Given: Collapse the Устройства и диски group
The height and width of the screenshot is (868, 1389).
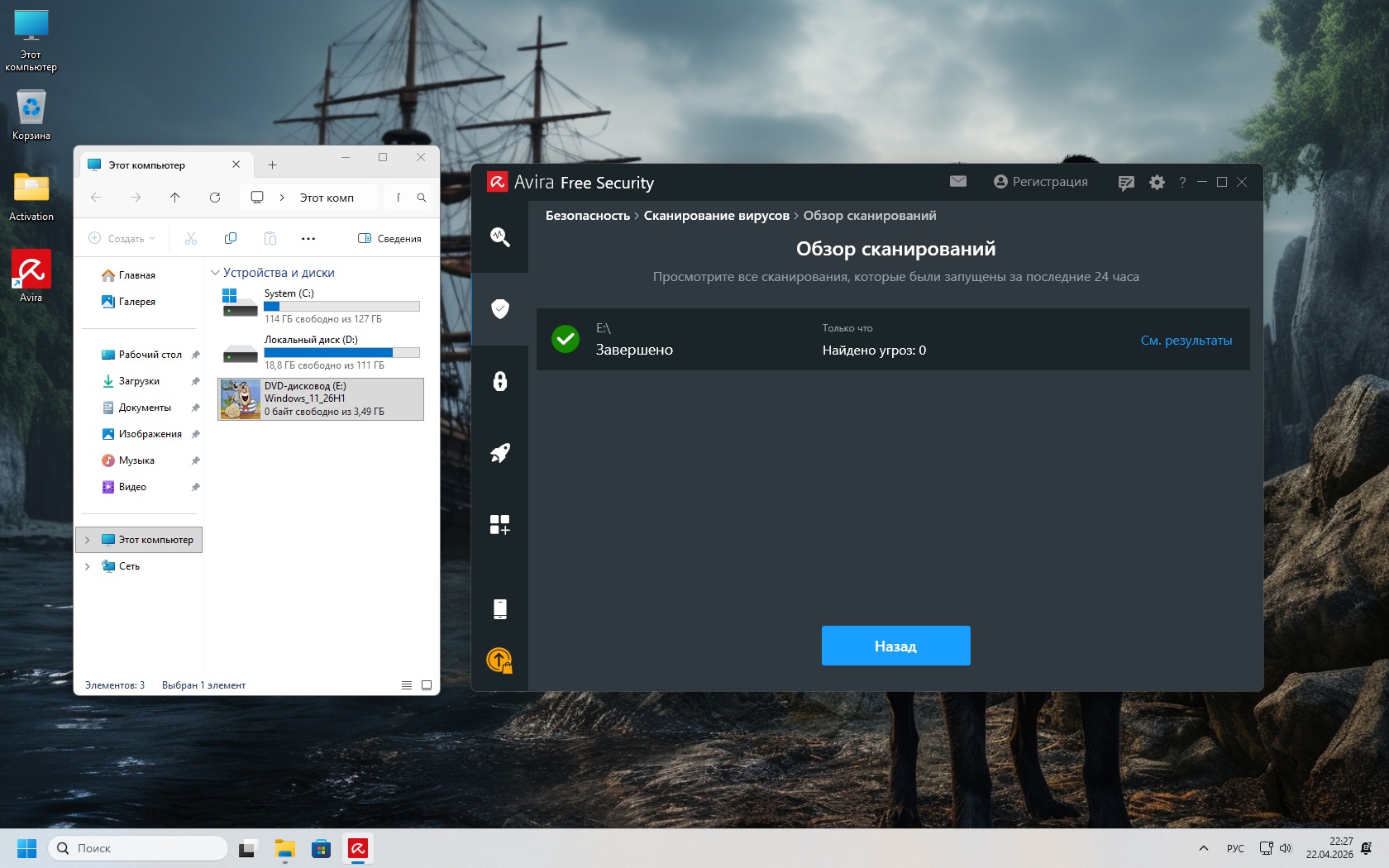Looking at the screenshot, I should click(x=215, y=273).
